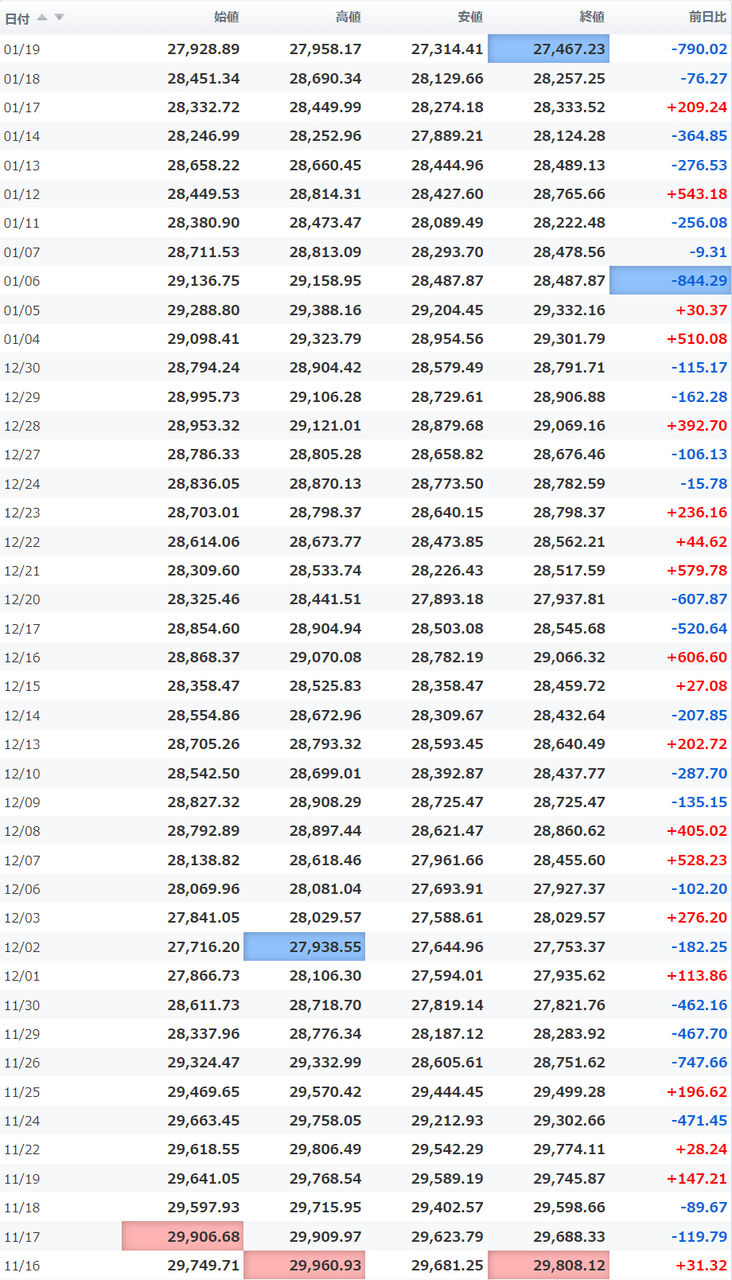Select the change value -607.87
This screenshot has width=732, height=1280.
click(x=700, y=600)
